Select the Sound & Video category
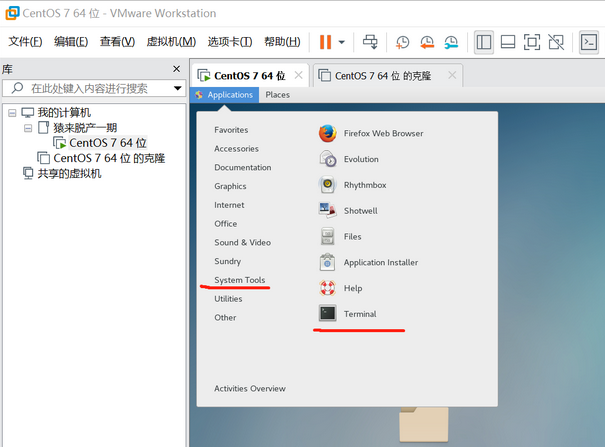This screenshot has height=447, width=605. pyautogui.click(x=242, y=243)
